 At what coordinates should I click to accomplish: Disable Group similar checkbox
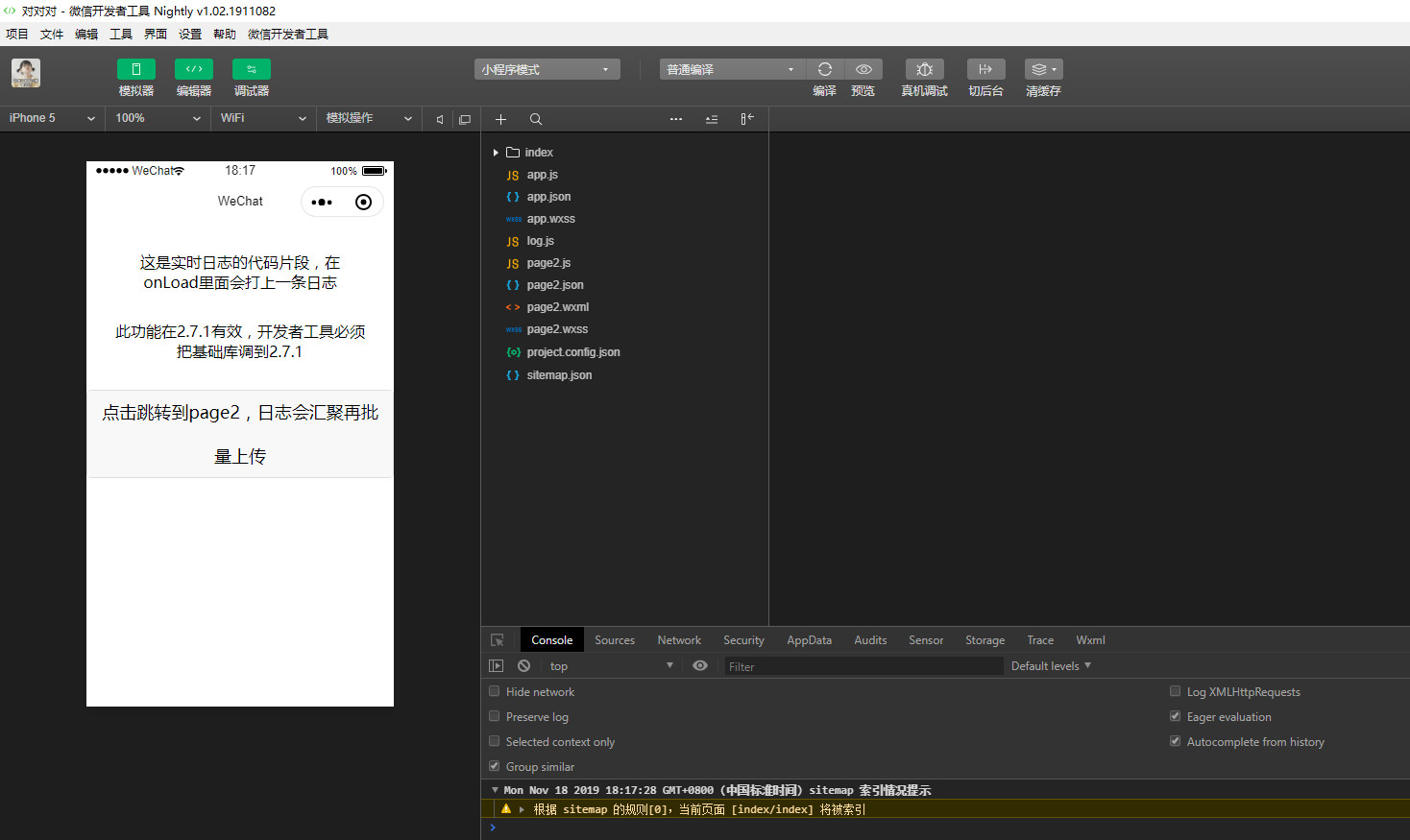[495, 766]
